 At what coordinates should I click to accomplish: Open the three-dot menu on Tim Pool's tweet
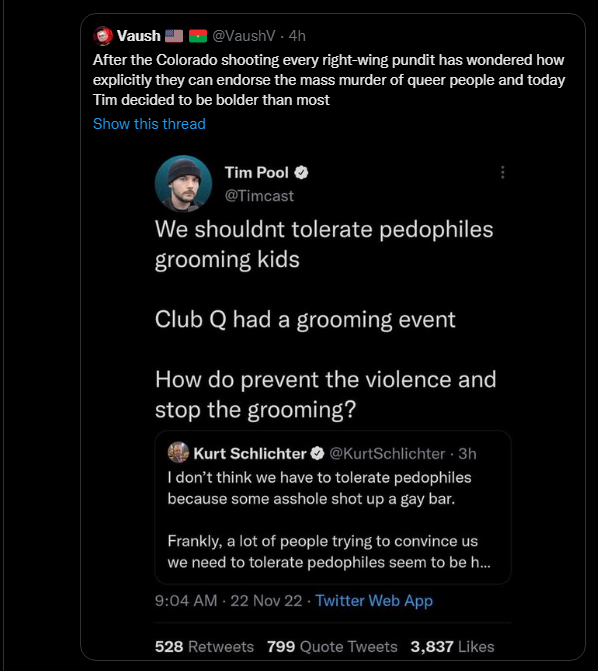pos(503,172)
